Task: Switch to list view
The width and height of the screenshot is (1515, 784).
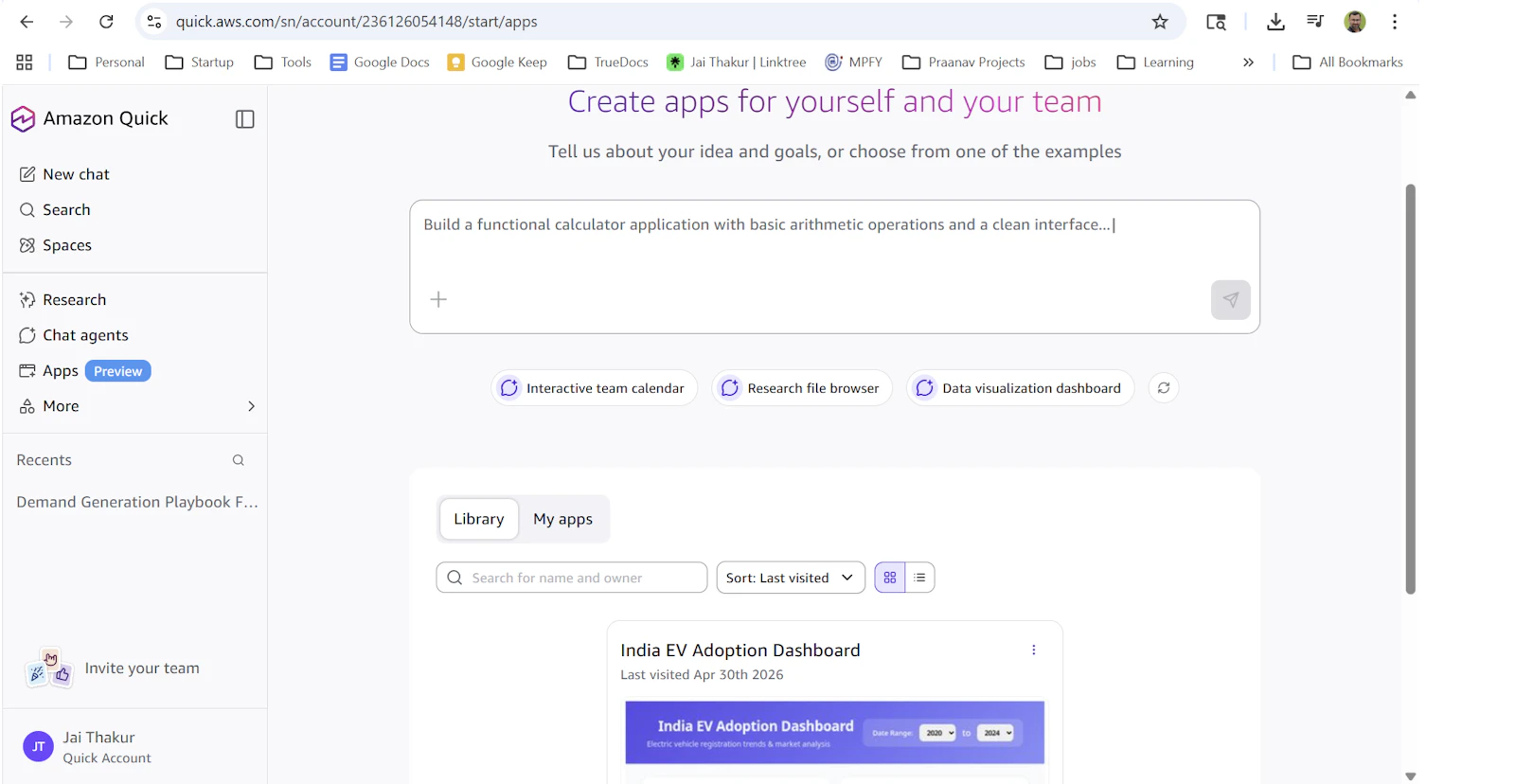Action: tap(919, 578)
